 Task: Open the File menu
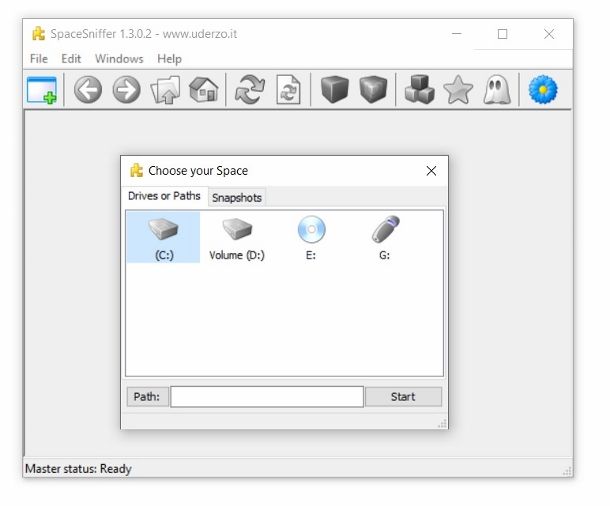pyautogui.click(x=39, y=59)
